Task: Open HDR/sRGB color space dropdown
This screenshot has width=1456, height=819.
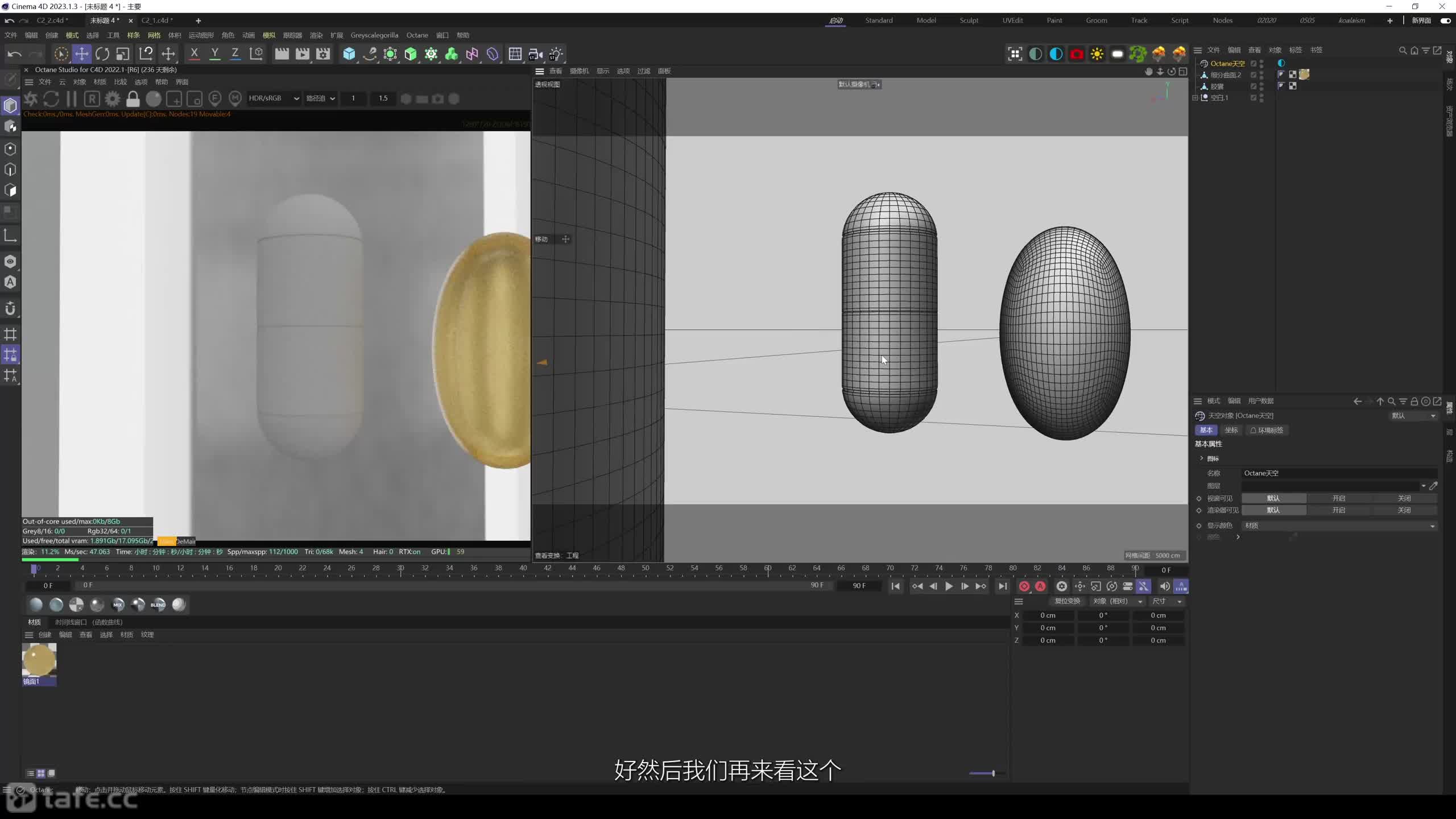Action: coord(274,98)
